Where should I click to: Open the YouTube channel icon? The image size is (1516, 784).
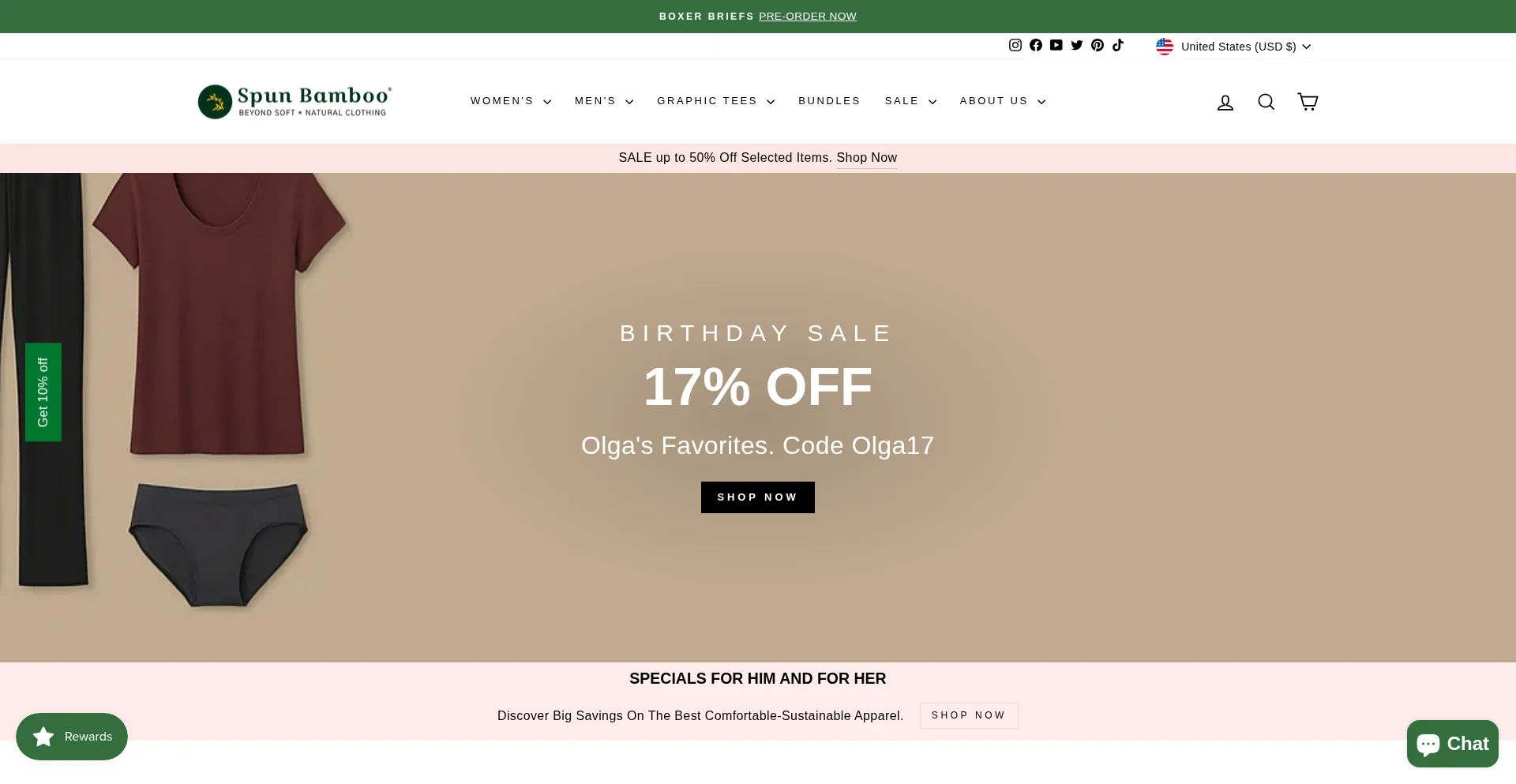point(1056,46)
